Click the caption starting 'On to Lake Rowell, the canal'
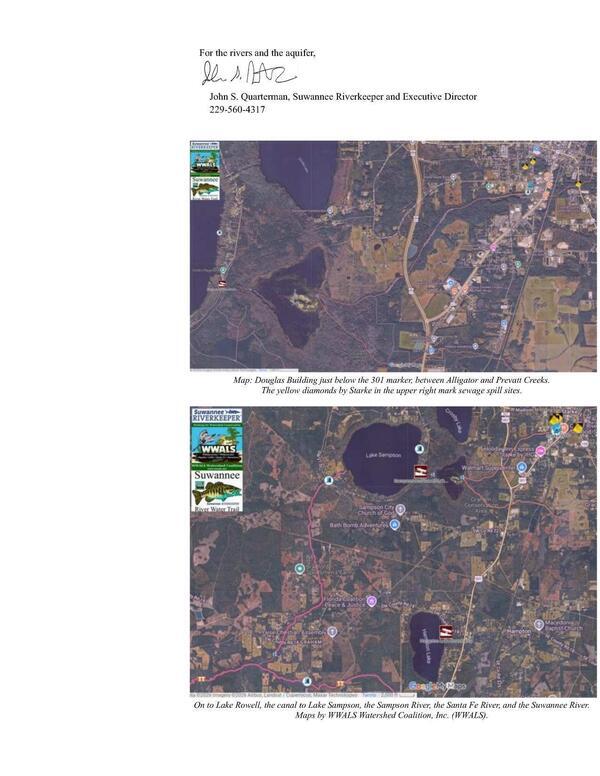 pyautogui.click(x=392, y=705)
